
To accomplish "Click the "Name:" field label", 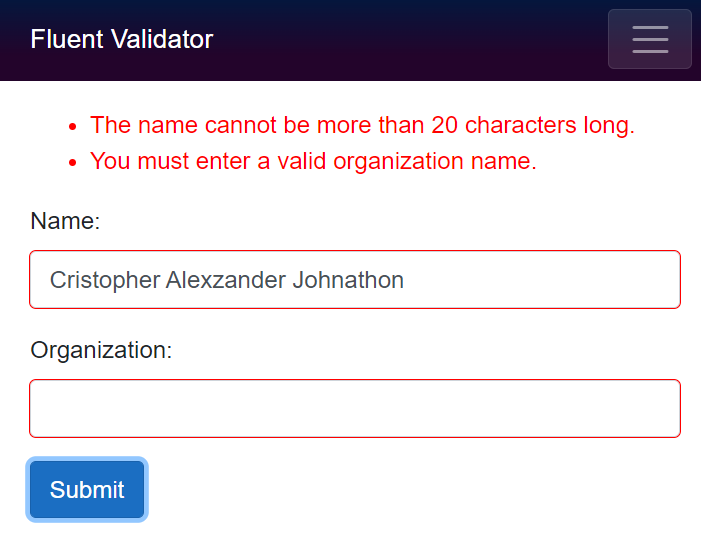I will coord(65,221).
